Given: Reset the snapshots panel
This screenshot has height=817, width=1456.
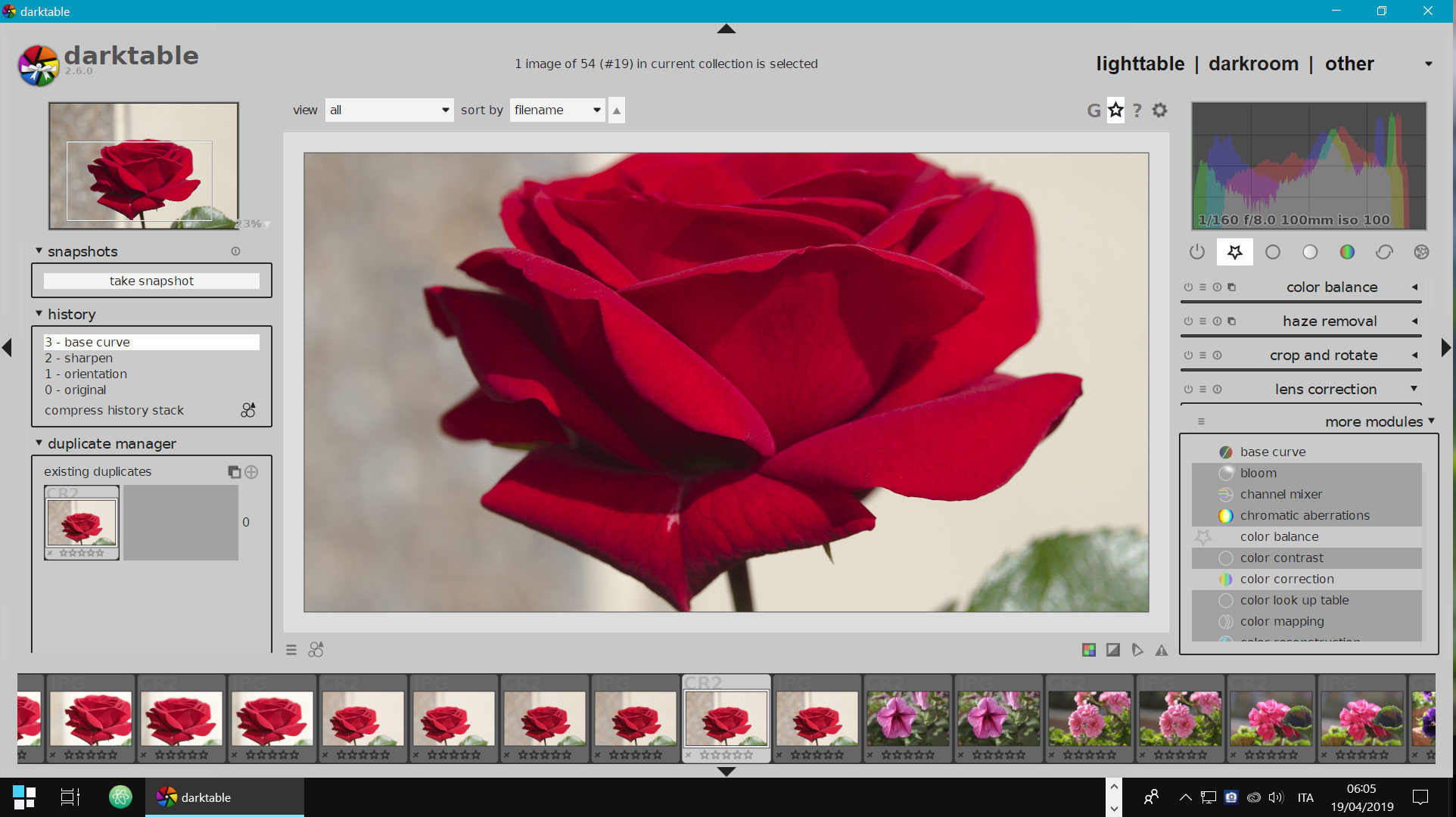Looking at the screenshot, I should tap(235, 251).
